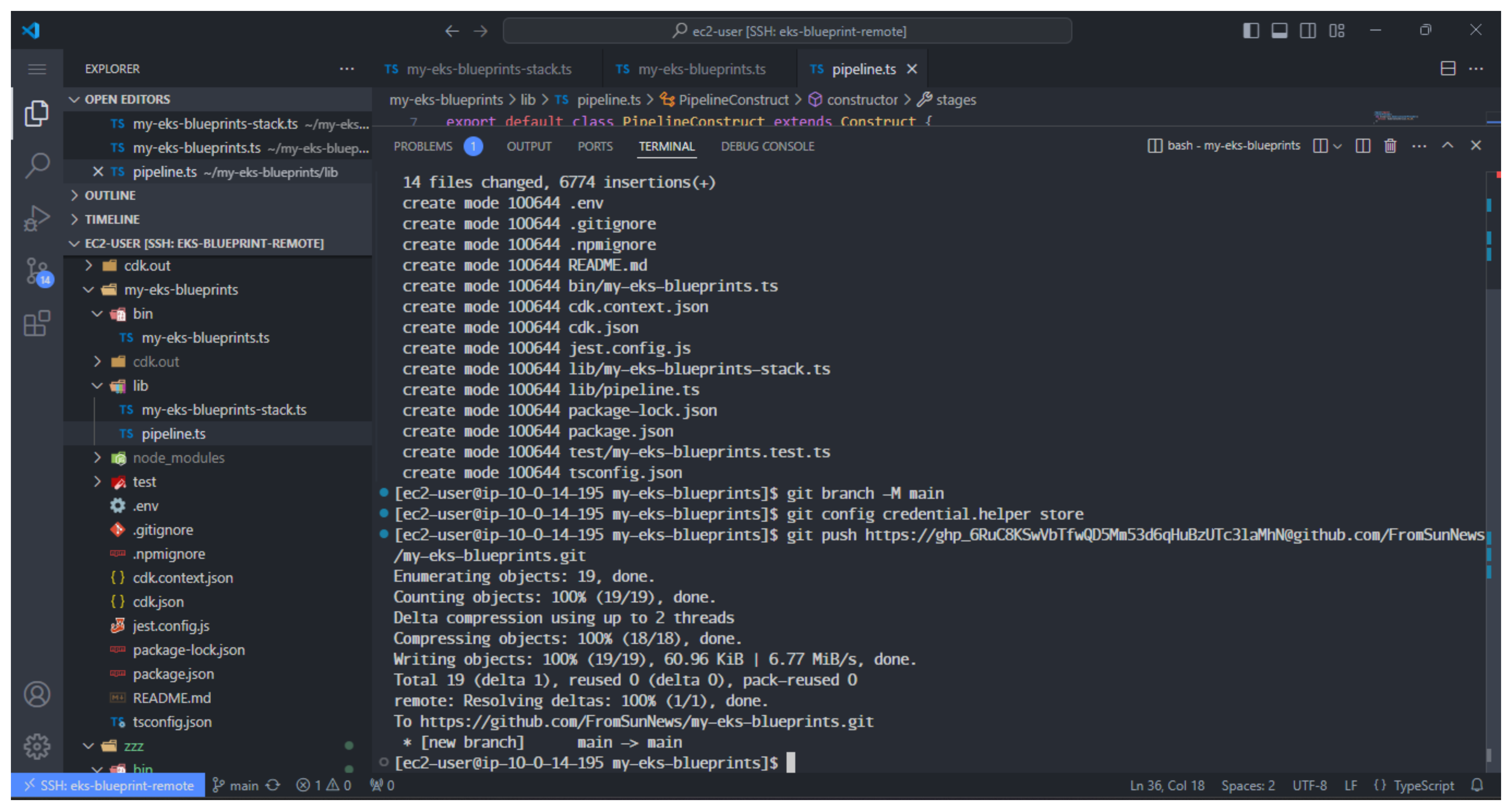Maximize the panel with up chevron

click(x=1447, y=145)
